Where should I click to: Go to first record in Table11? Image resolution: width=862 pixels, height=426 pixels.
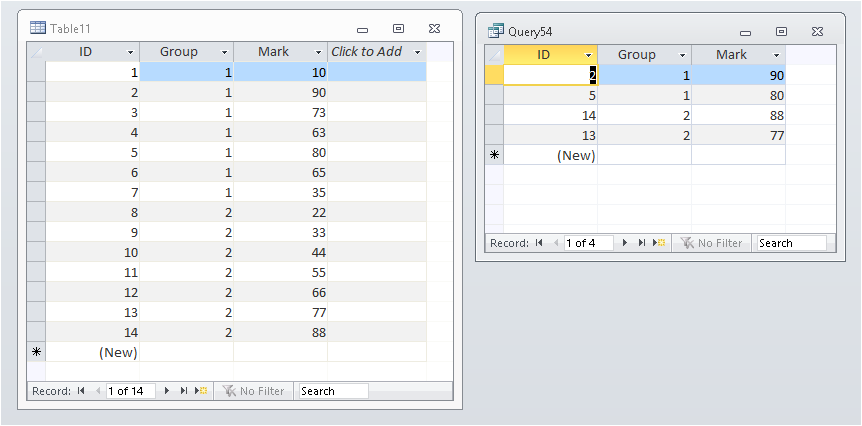(x=80, y=391)
